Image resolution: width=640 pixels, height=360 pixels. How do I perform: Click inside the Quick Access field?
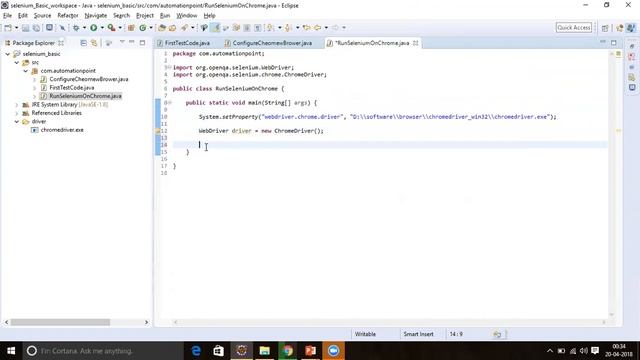tap(574, 28)
